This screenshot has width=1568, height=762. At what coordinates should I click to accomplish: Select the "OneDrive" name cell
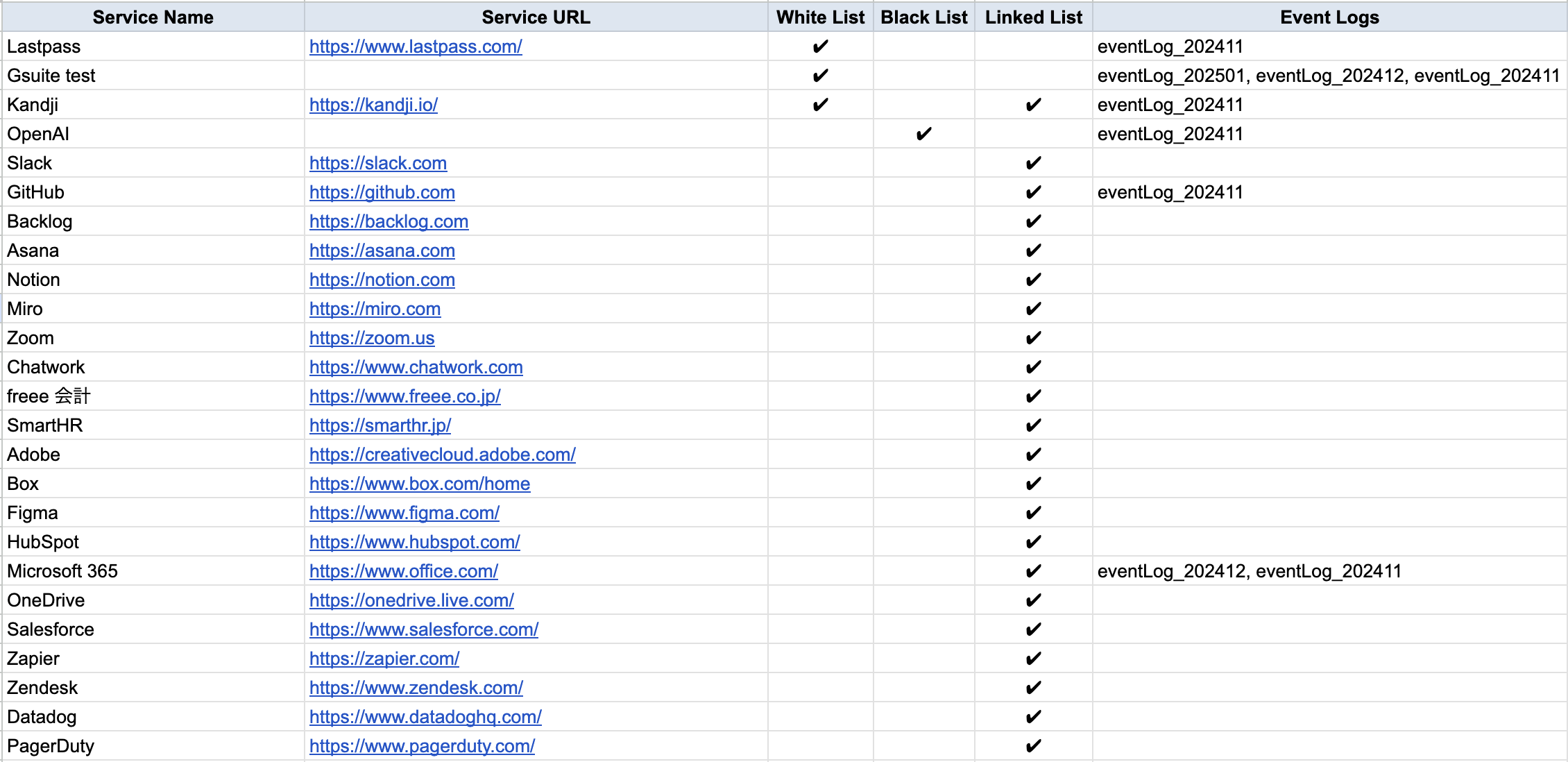point(153,600)
